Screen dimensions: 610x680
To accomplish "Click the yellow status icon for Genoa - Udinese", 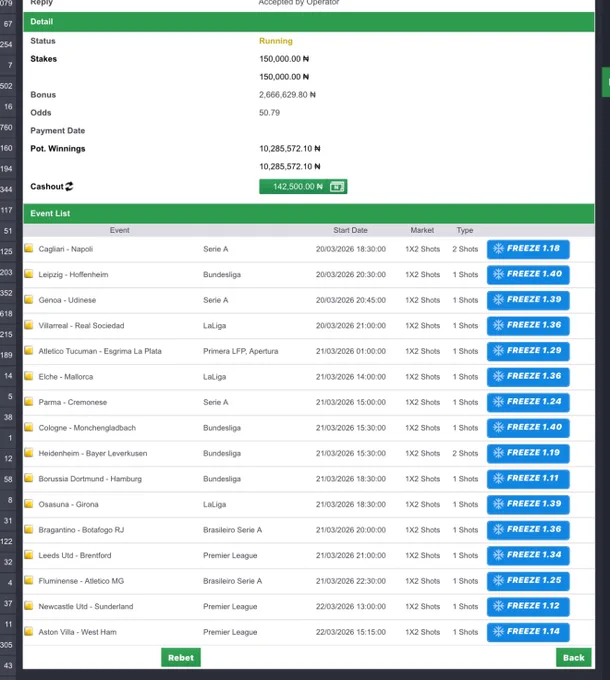I will click(x=29, y=300).
